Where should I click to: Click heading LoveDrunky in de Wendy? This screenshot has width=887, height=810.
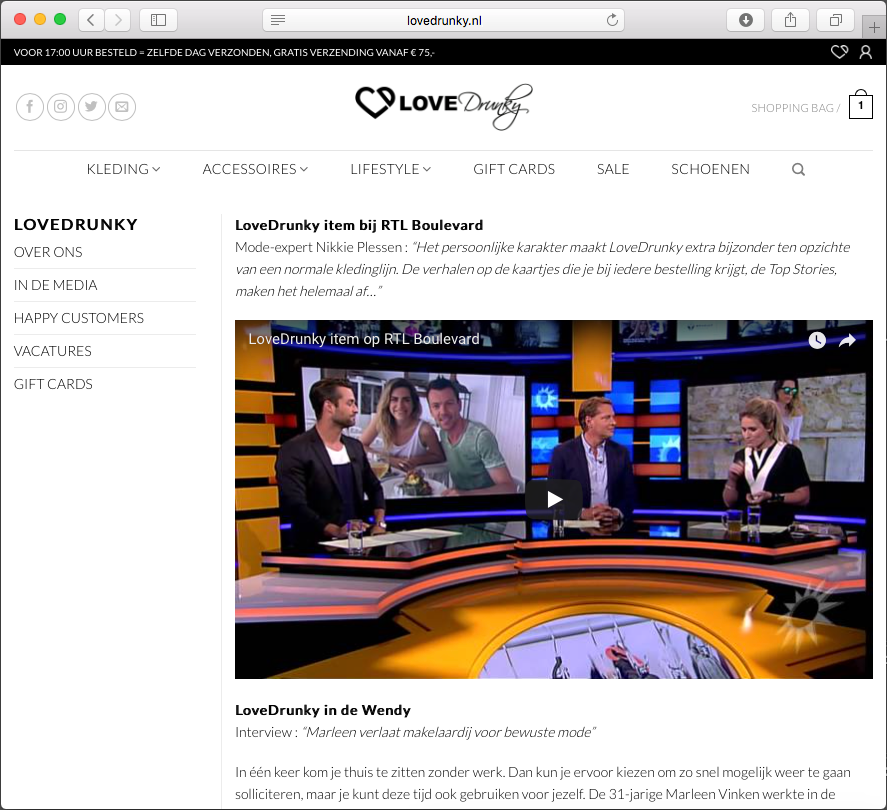(323, 710)
